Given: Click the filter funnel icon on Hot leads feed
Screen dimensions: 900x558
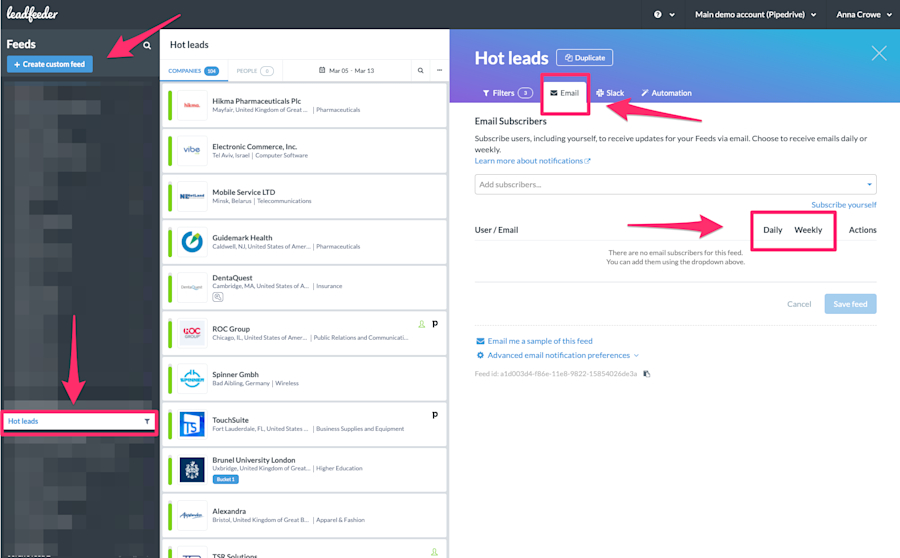Looking at the screenshot, I should click(x=147, y=421).
